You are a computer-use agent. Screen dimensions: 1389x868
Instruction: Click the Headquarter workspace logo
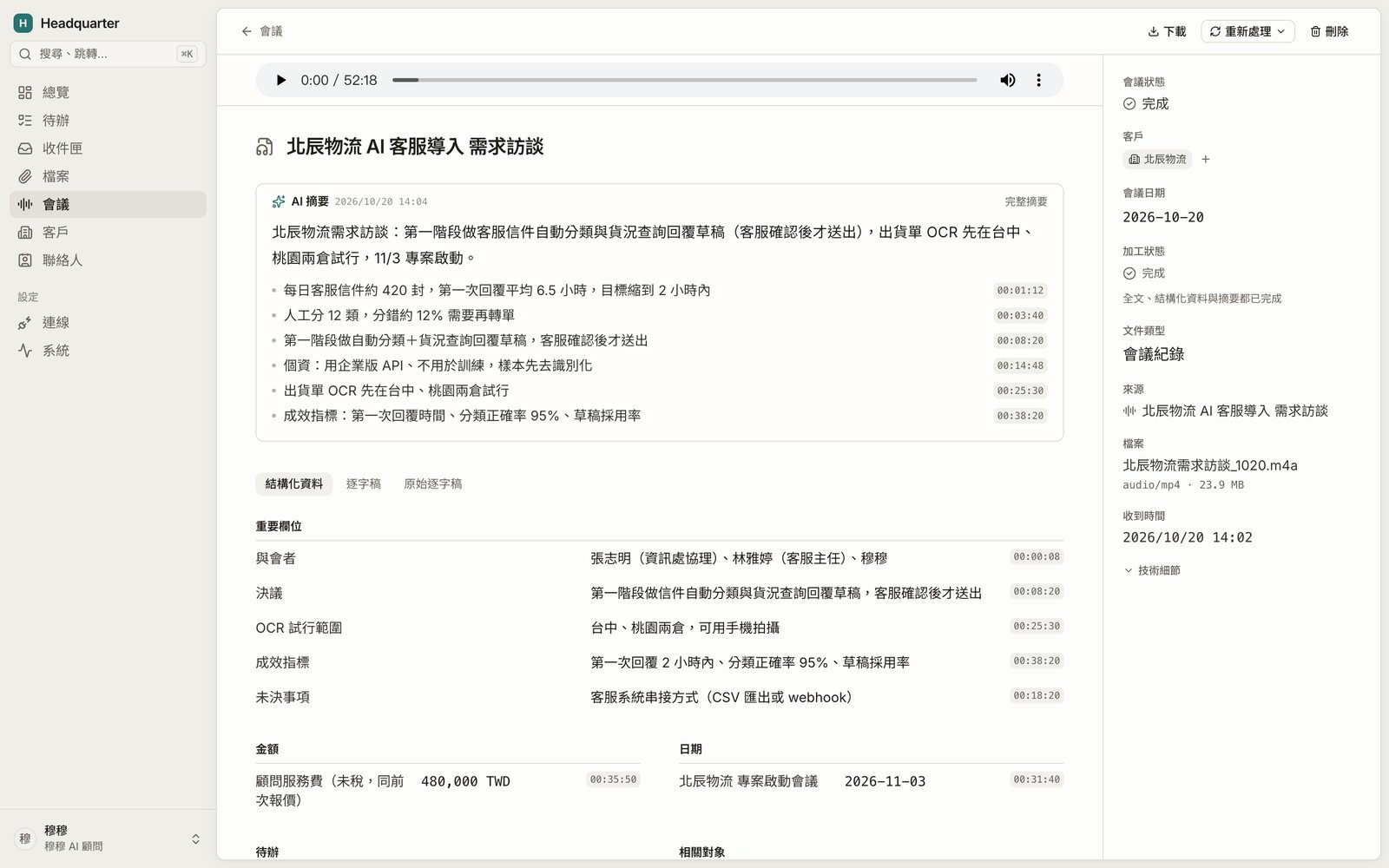[x=23, y=23]
